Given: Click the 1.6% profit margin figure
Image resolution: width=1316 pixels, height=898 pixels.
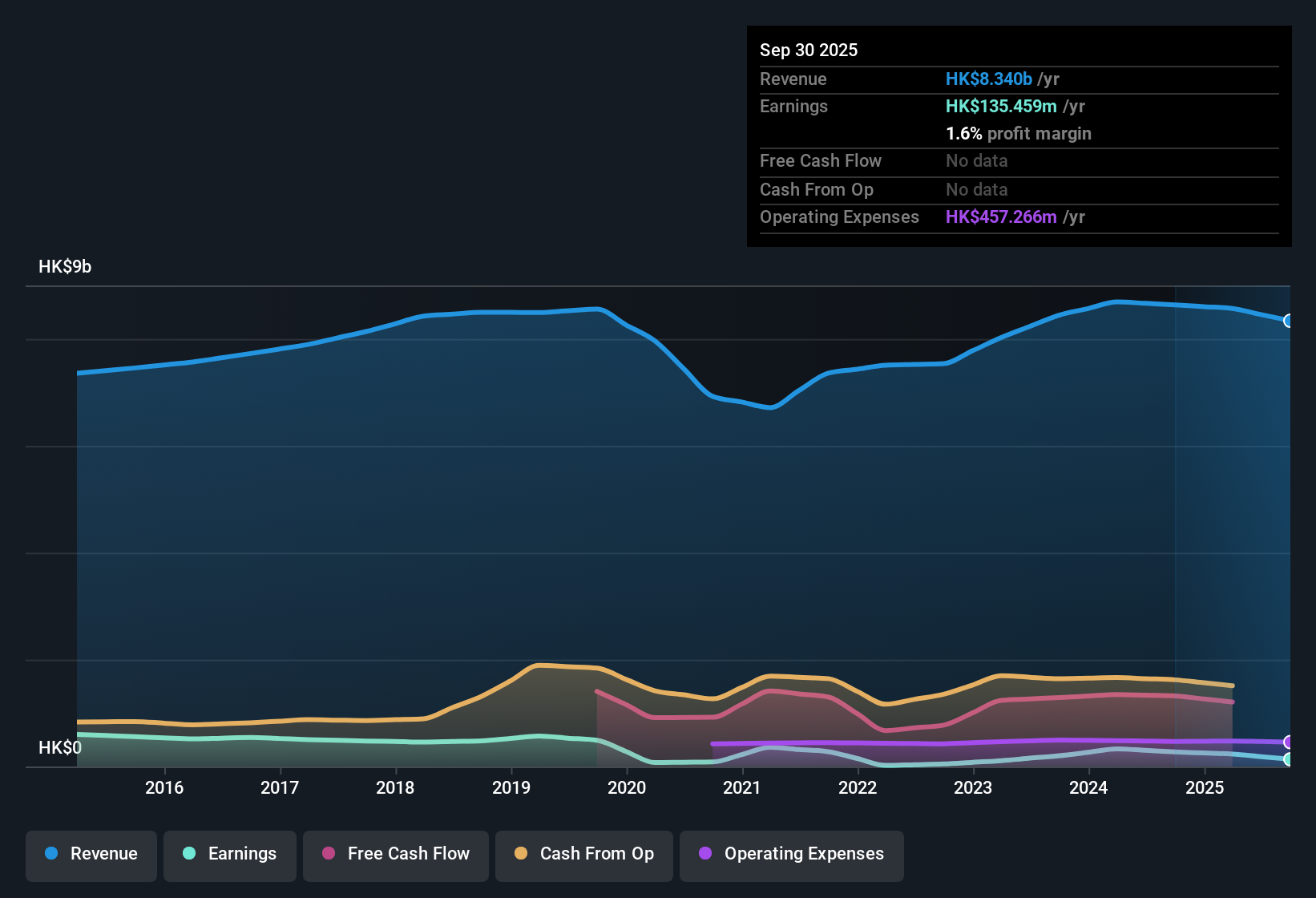Looking at the screenshot, I should click(x=963, y=133).
